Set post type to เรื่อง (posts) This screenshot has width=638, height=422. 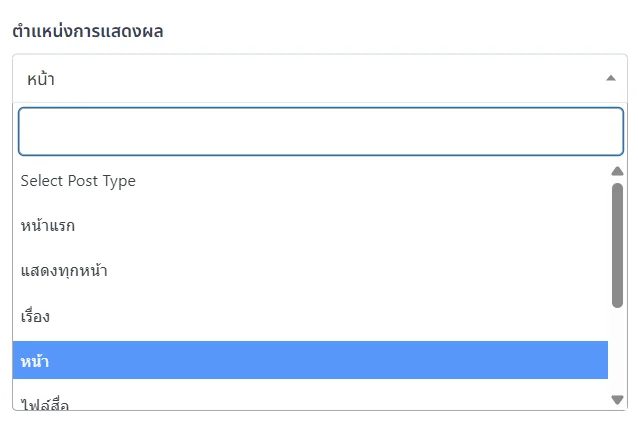tap(35, 316)
